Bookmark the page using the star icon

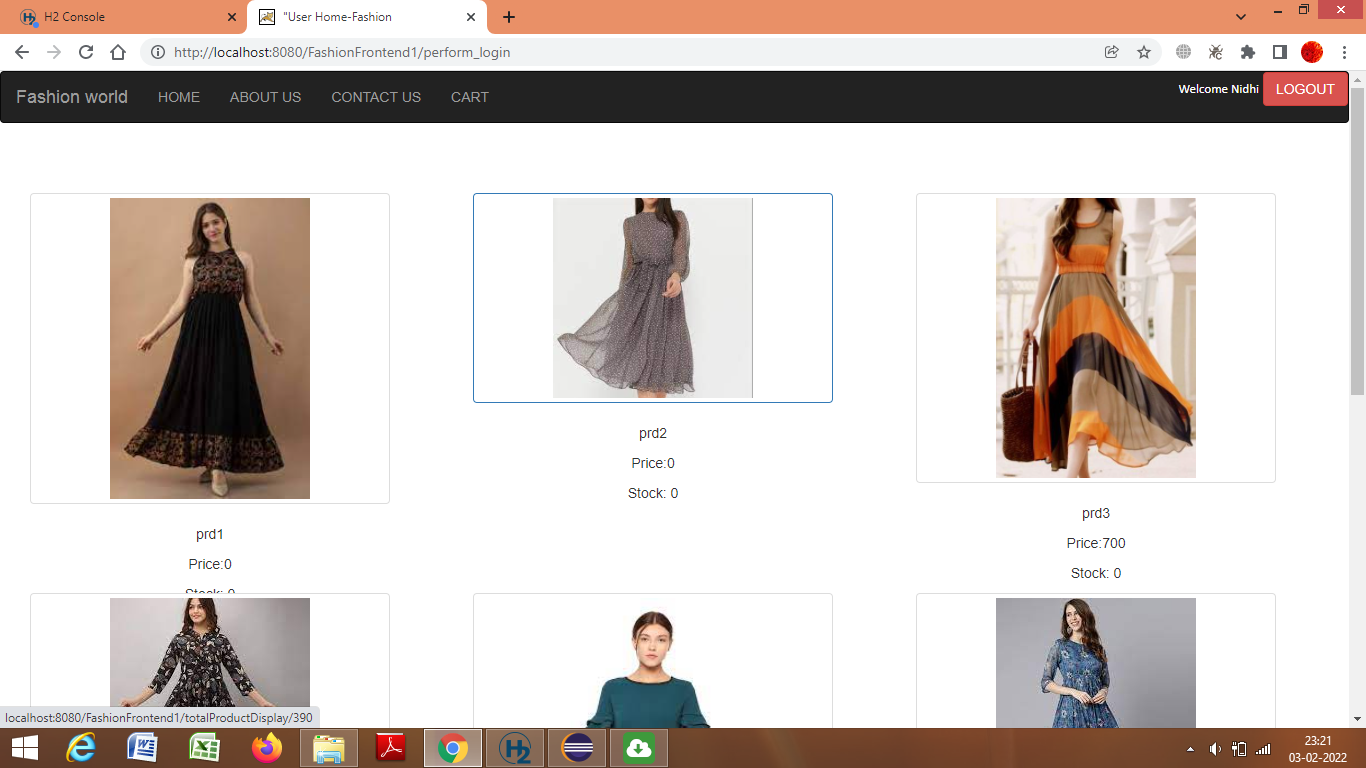[1143, 51]
